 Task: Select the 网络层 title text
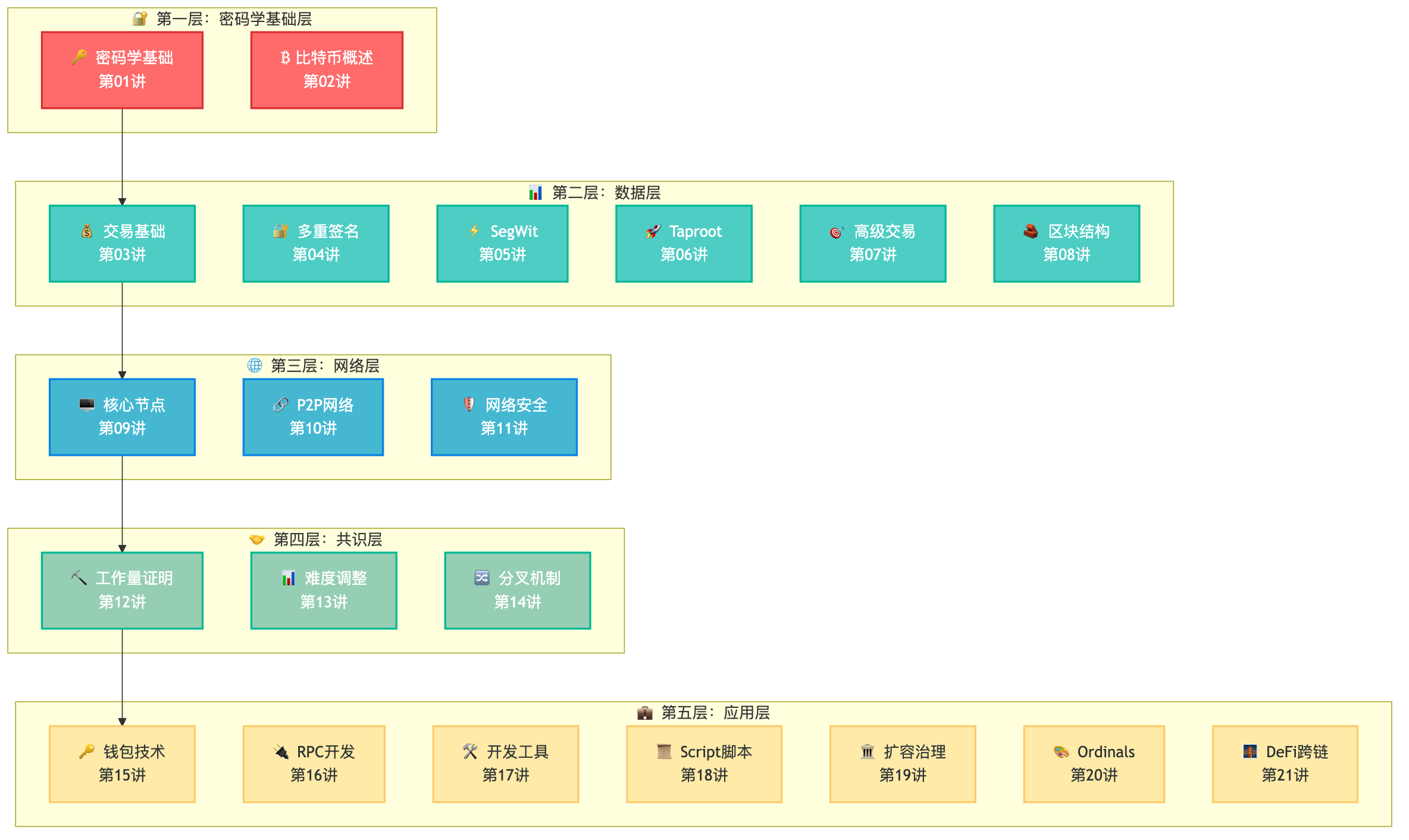click(356, 365)
